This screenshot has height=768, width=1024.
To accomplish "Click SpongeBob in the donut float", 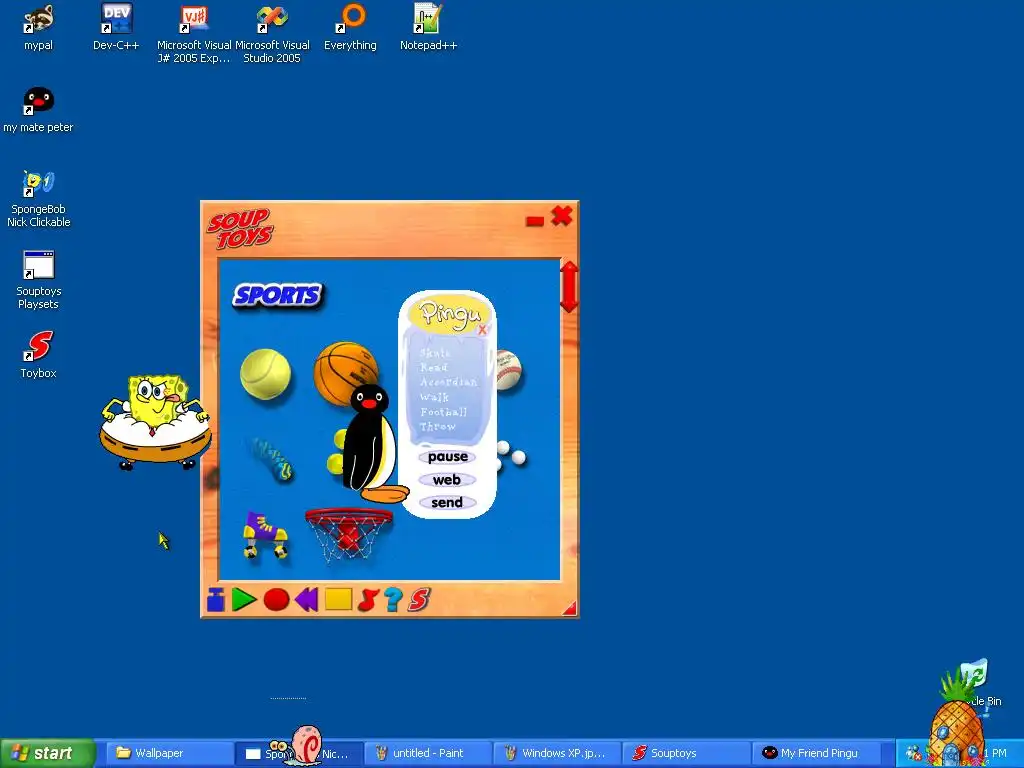I will click(x=155, y=421).
